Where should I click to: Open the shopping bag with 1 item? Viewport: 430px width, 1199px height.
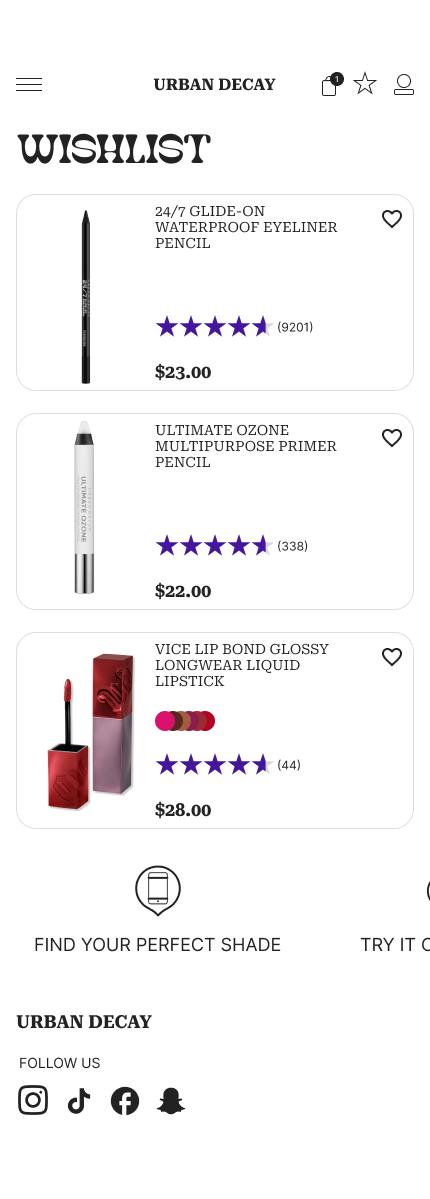click(331, 85)
